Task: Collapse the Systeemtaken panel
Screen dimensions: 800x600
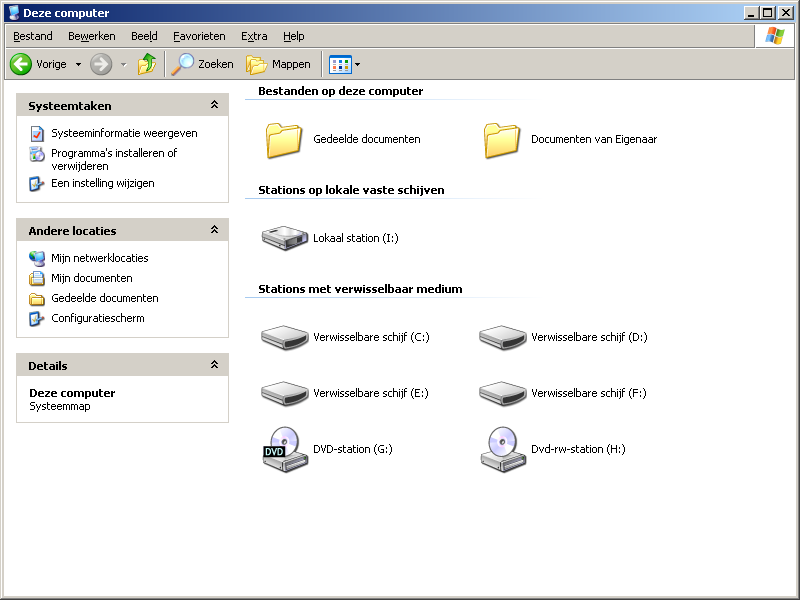Action: [x=214, y=105]
